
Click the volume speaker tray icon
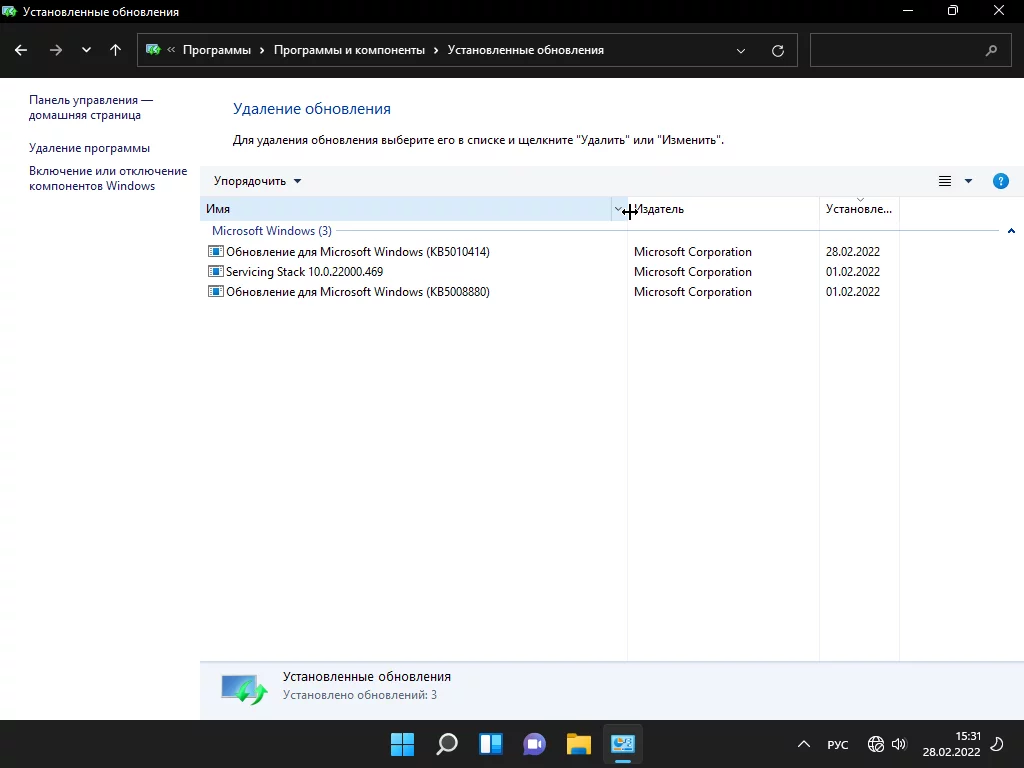[x=899, y=744]
